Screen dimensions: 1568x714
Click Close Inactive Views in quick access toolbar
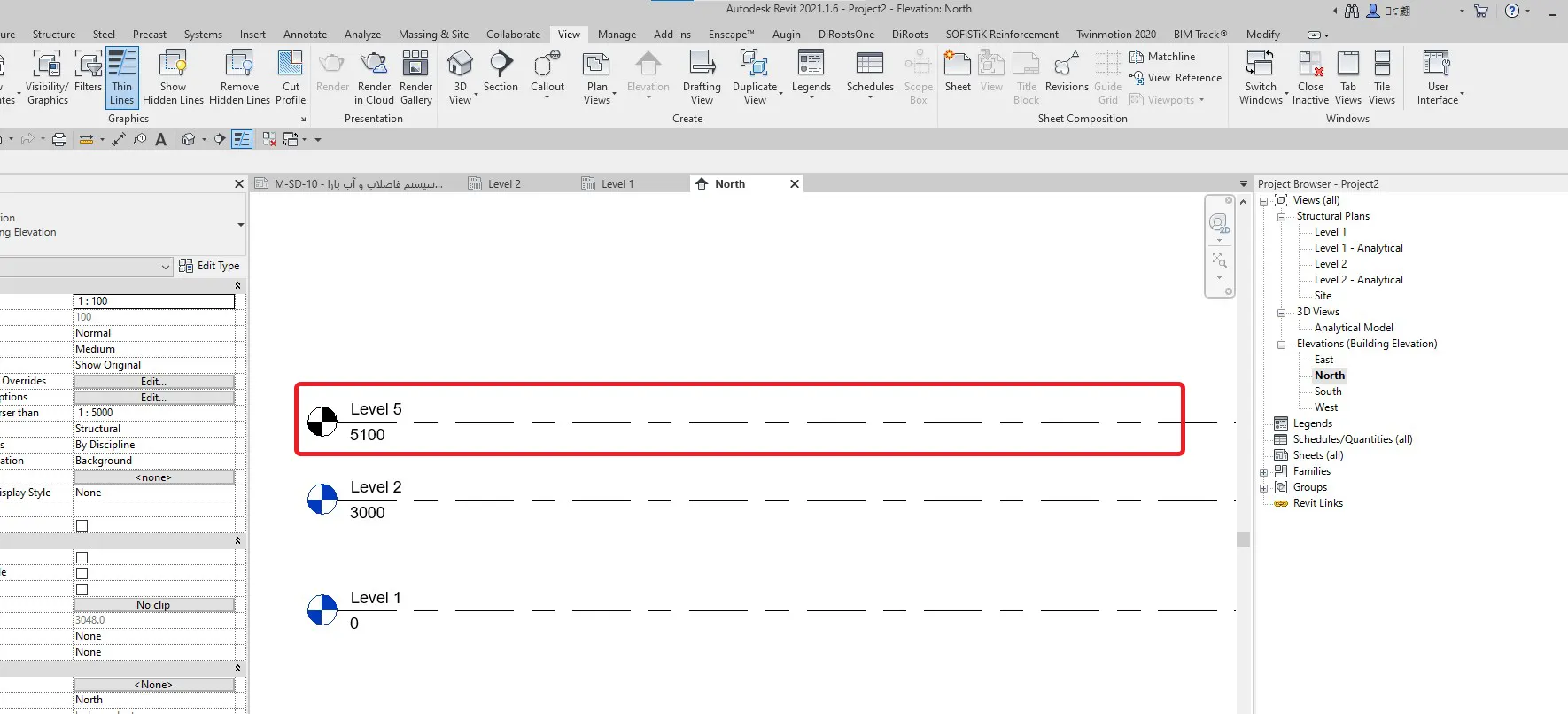[x=269, y=139]
